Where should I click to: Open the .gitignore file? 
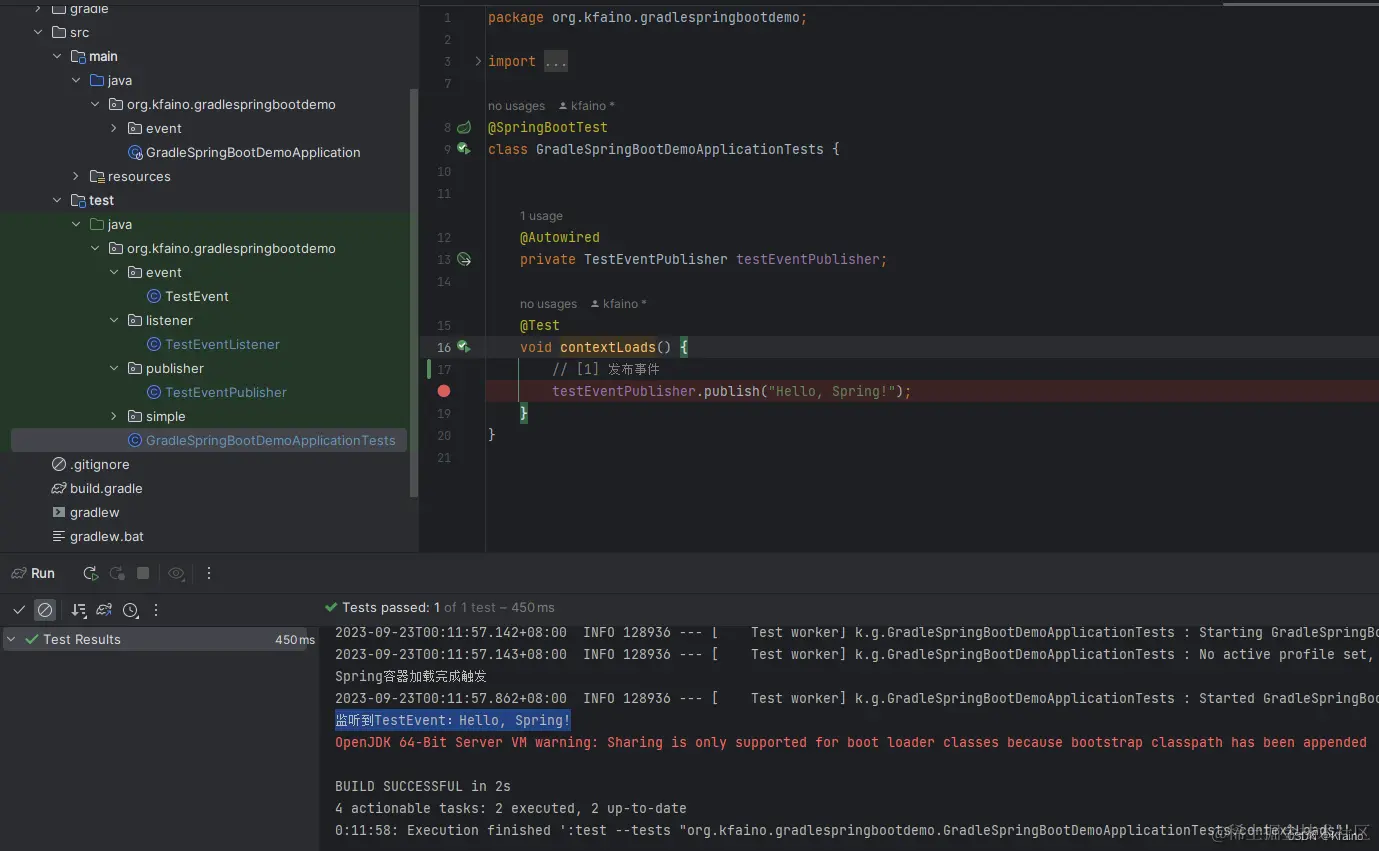[x=99, y=464]
